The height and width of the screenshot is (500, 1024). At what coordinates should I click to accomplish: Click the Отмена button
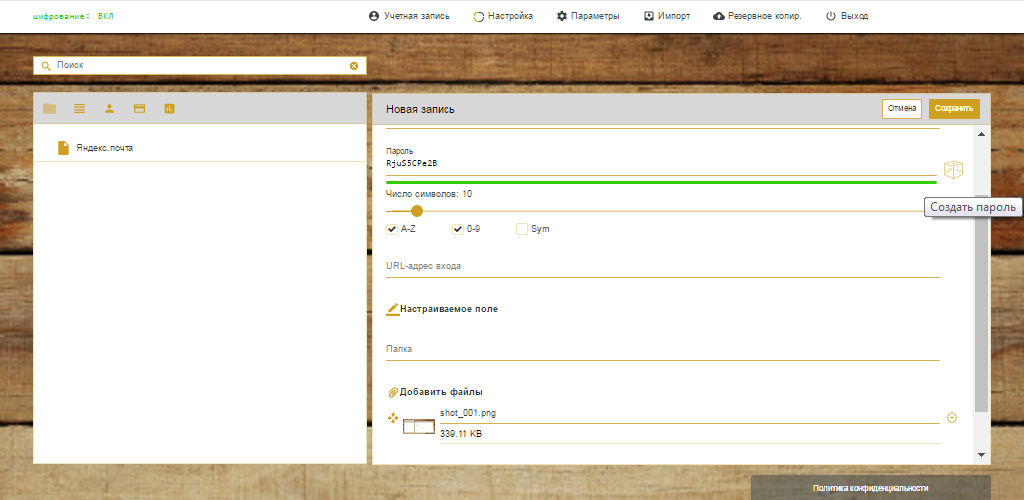pyautogui.click(x=901, y=109)
